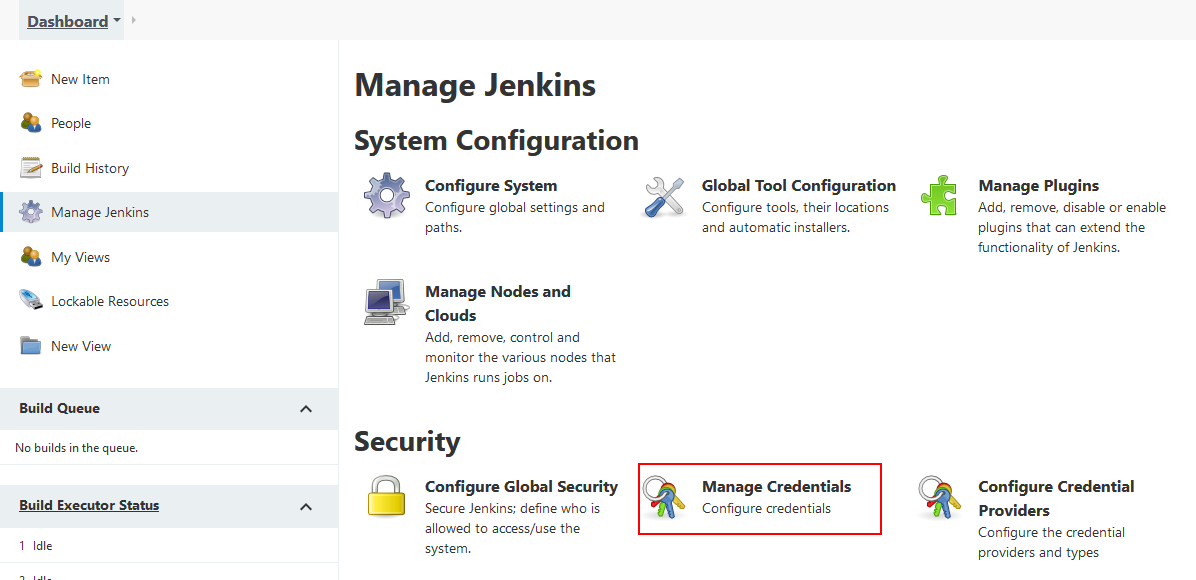Open My Views in the sidebar
The width and height of the screenshot is (1196, 580).
pos(80,257)
